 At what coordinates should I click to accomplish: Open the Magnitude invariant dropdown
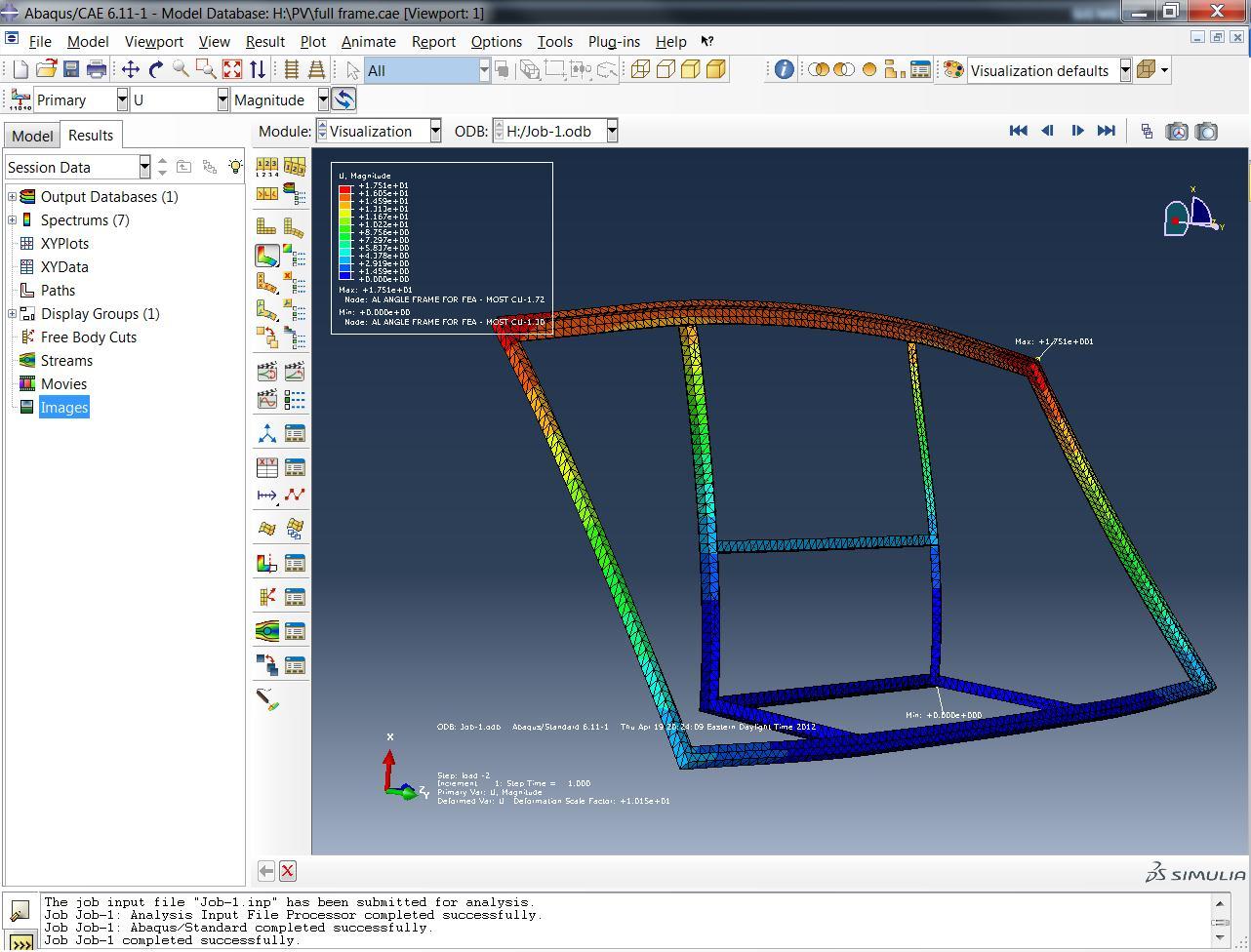point(323,99)
